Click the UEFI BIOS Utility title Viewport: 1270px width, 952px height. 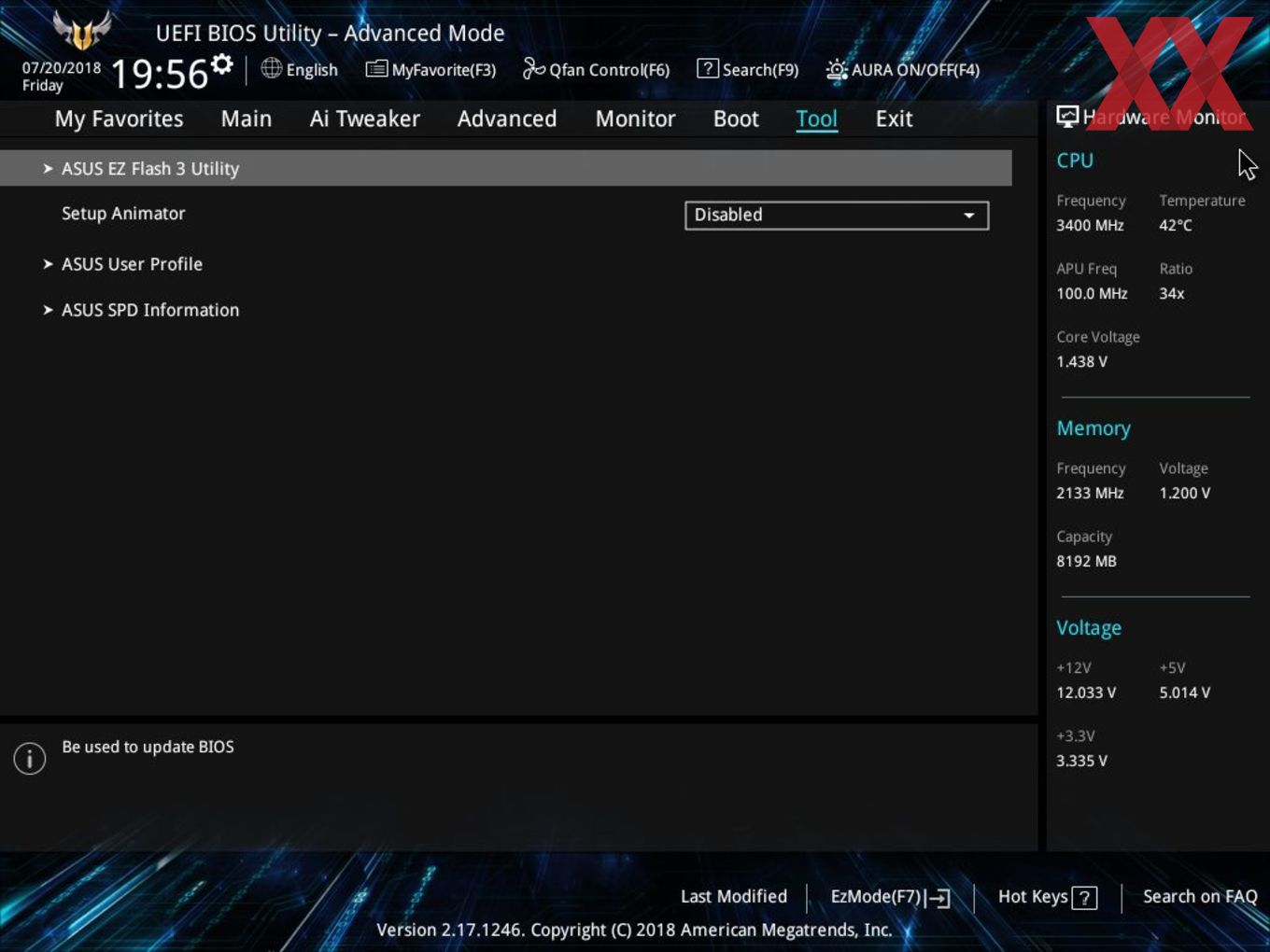point(330,33)
